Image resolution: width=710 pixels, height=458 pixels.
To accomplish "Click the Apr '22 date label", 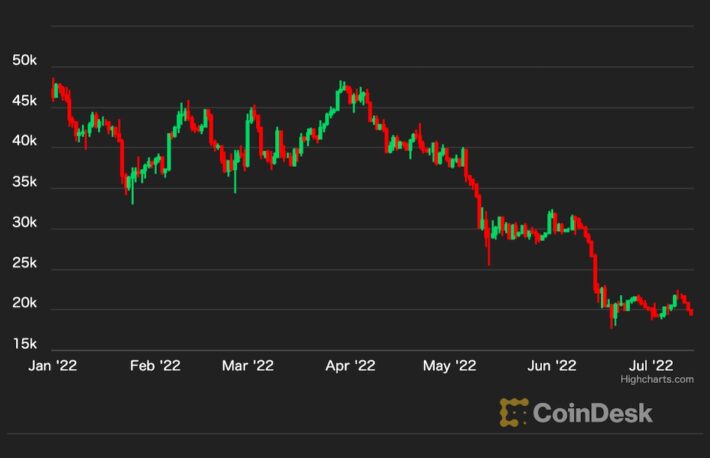I will (350, 366).
